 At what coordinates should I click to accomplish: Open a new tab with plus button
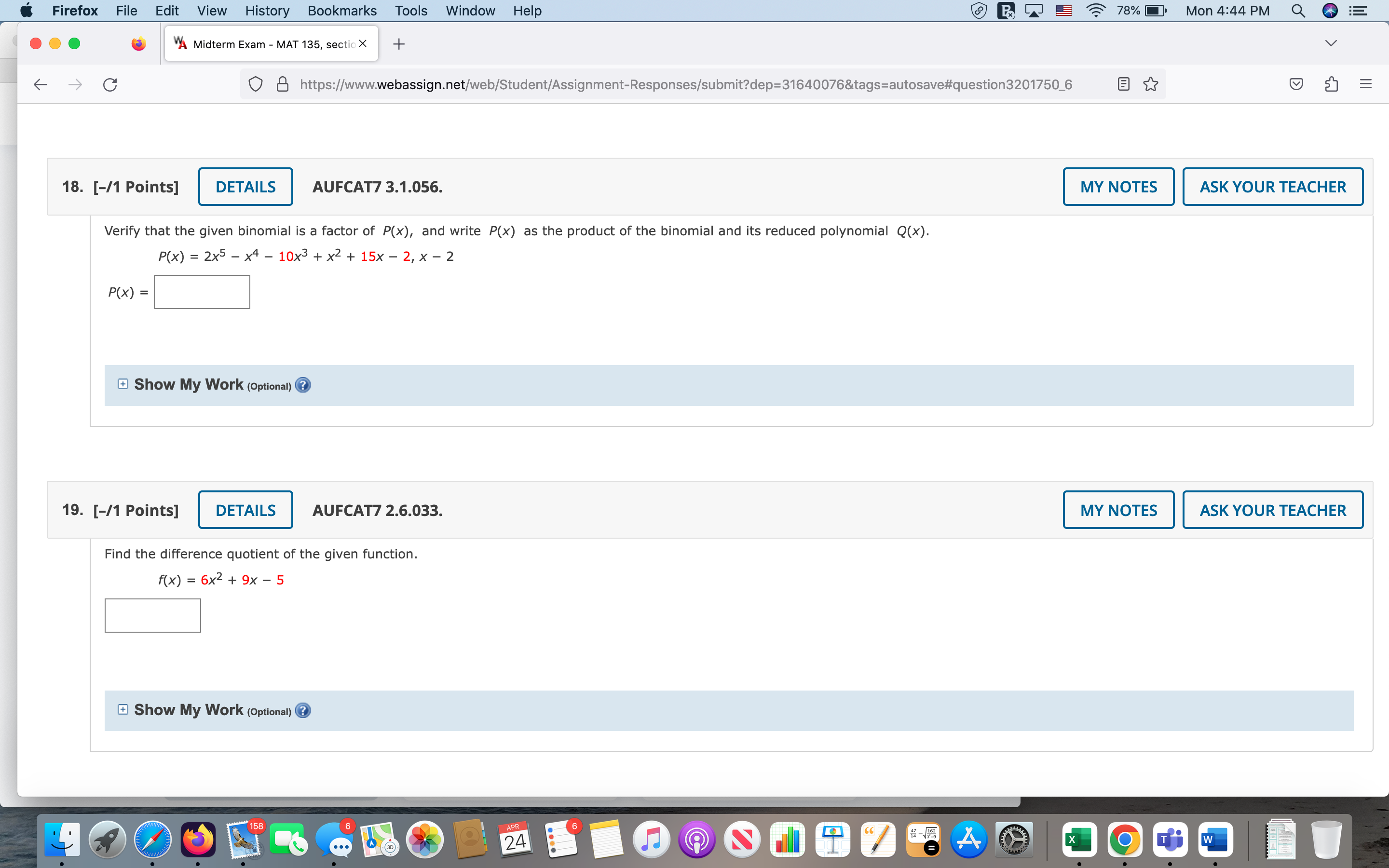tap(399, 44)
